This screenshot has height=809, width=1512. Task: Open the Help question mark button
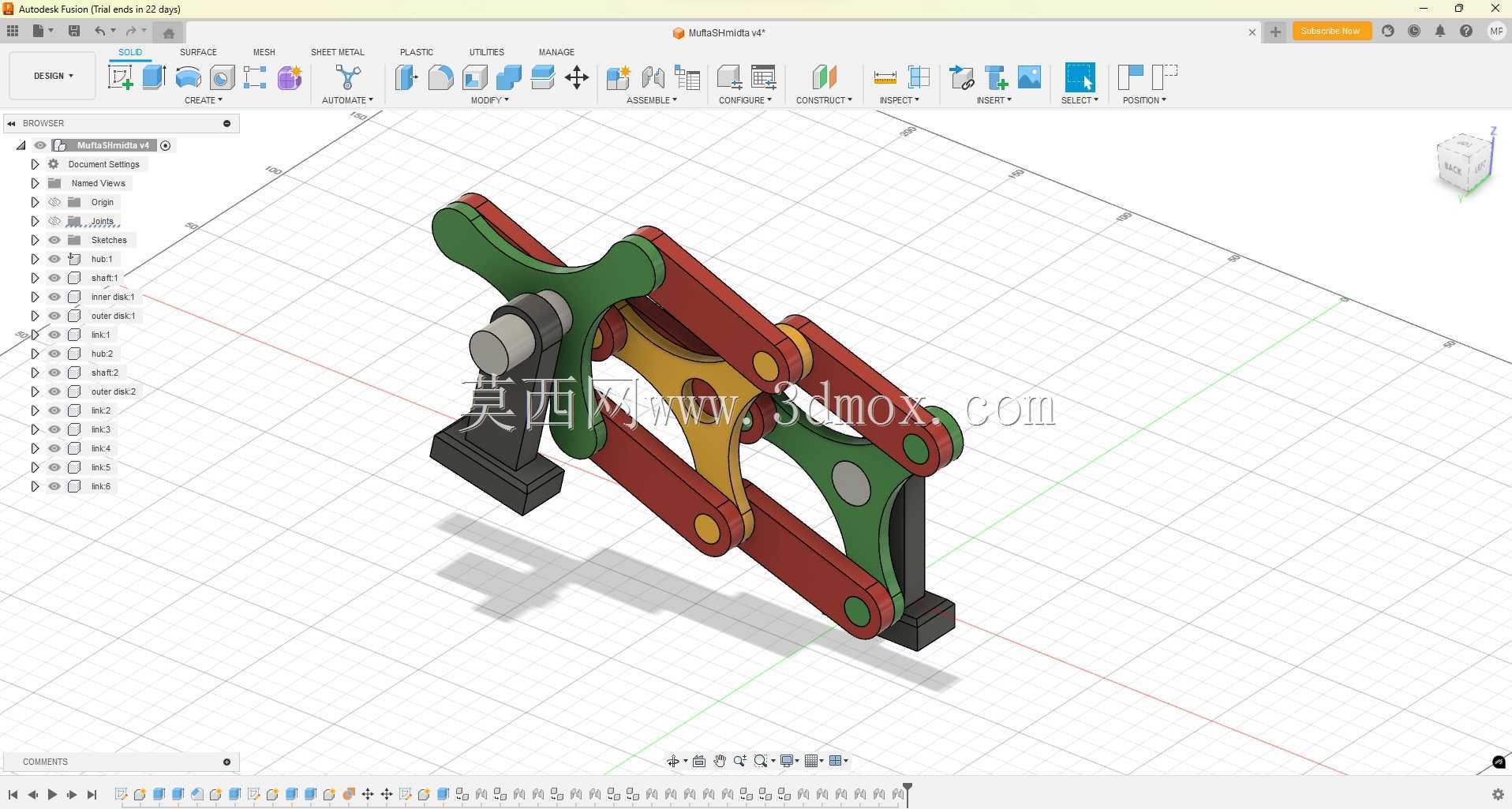[1466, 31]
